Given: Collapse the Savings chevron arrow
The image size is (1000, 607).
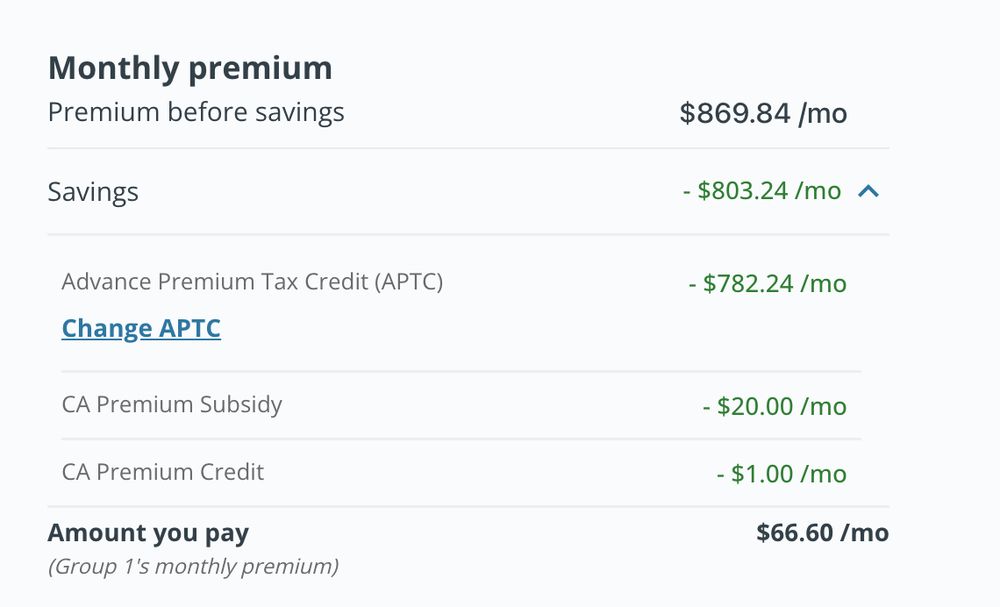Looking at the screenshot, I should coord(868,190).
